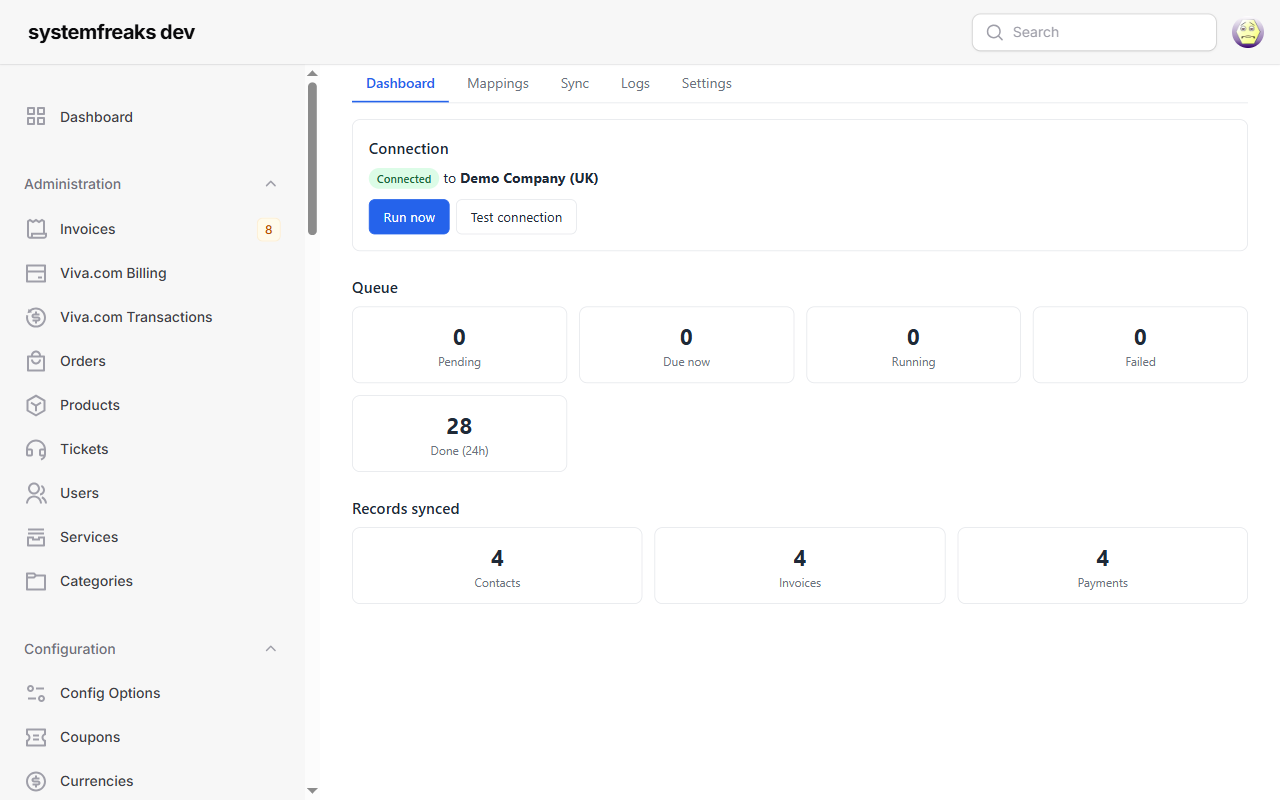Click the systemfreaks dev logo title
Image resolution: width=1280 pixels, height=800 pixels.
(111, 32)
